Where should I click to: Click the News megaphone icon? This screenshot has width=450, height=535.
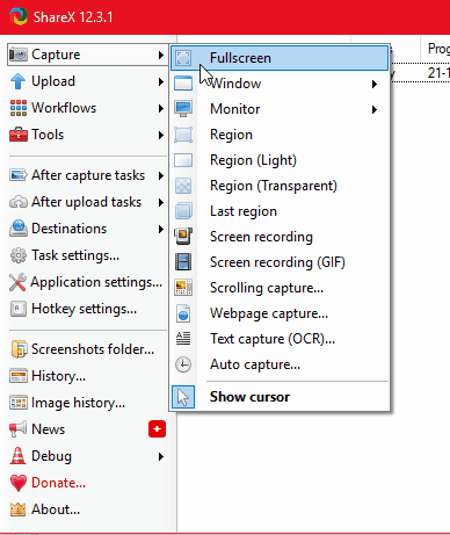(x=18, y=429)
